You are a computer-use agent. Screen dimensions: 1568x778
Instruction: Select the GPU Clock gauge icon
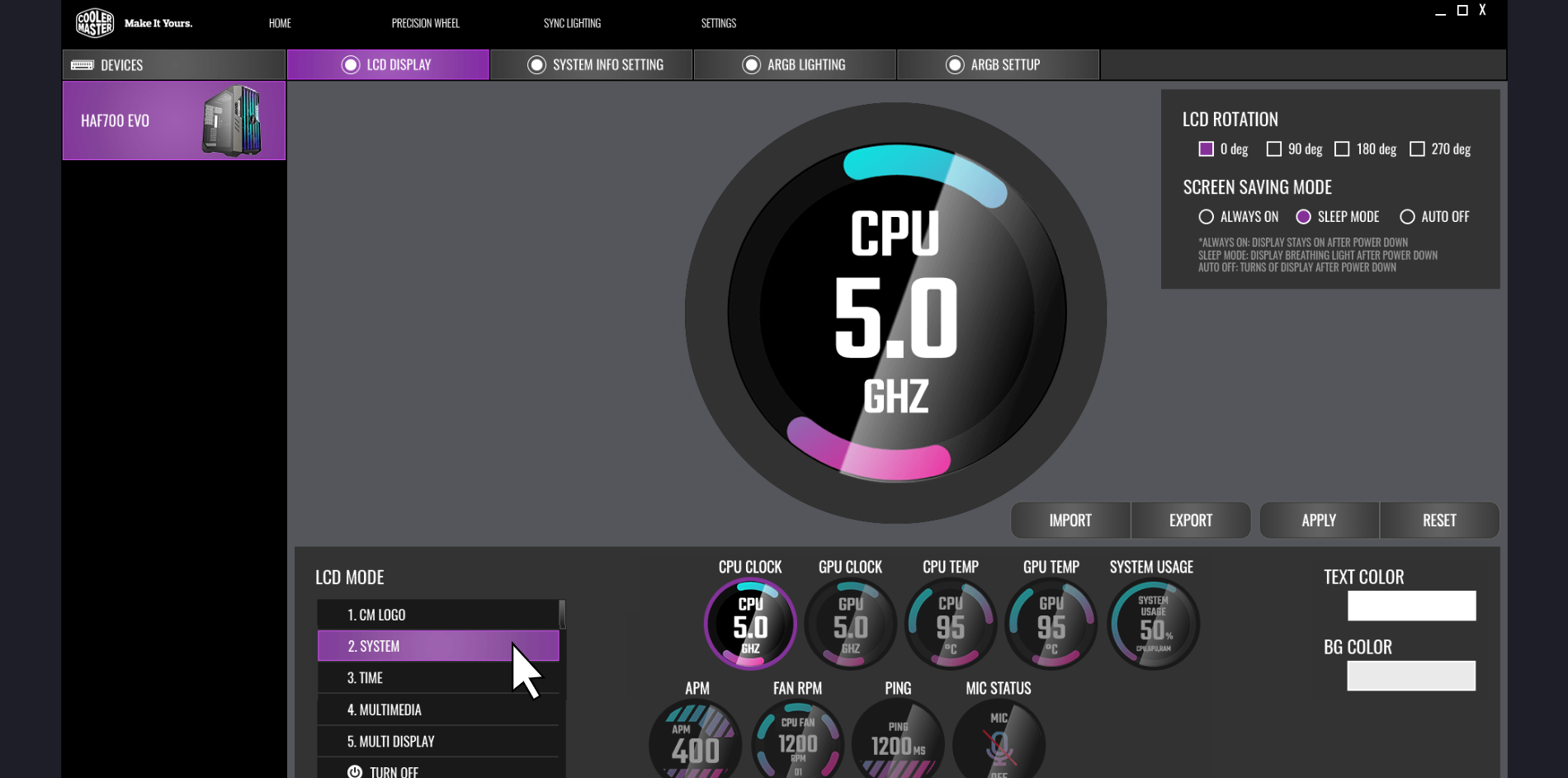(x=850, y=625)
